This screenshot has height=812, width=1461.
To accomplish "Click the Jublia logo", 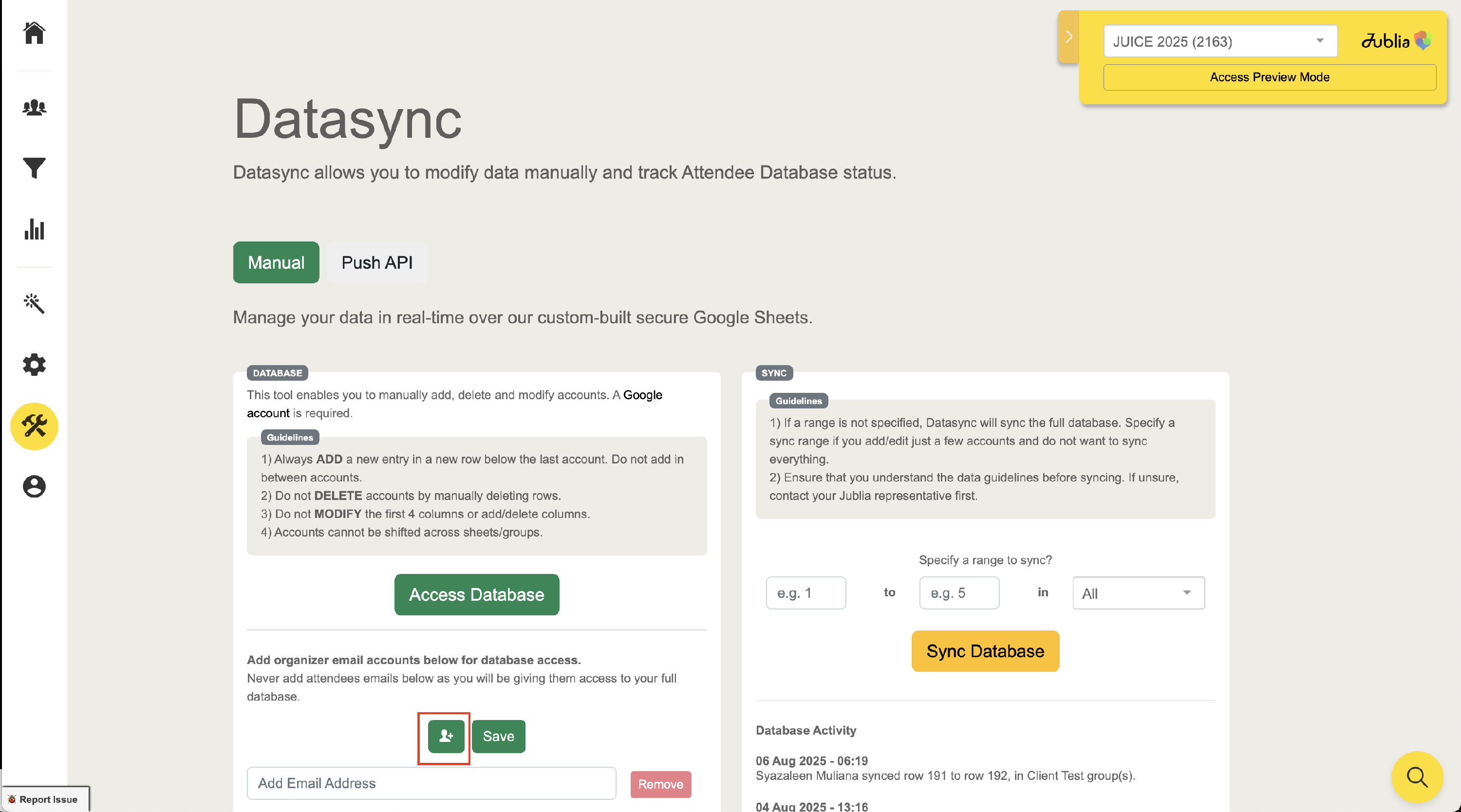I will pos(1396,41).
